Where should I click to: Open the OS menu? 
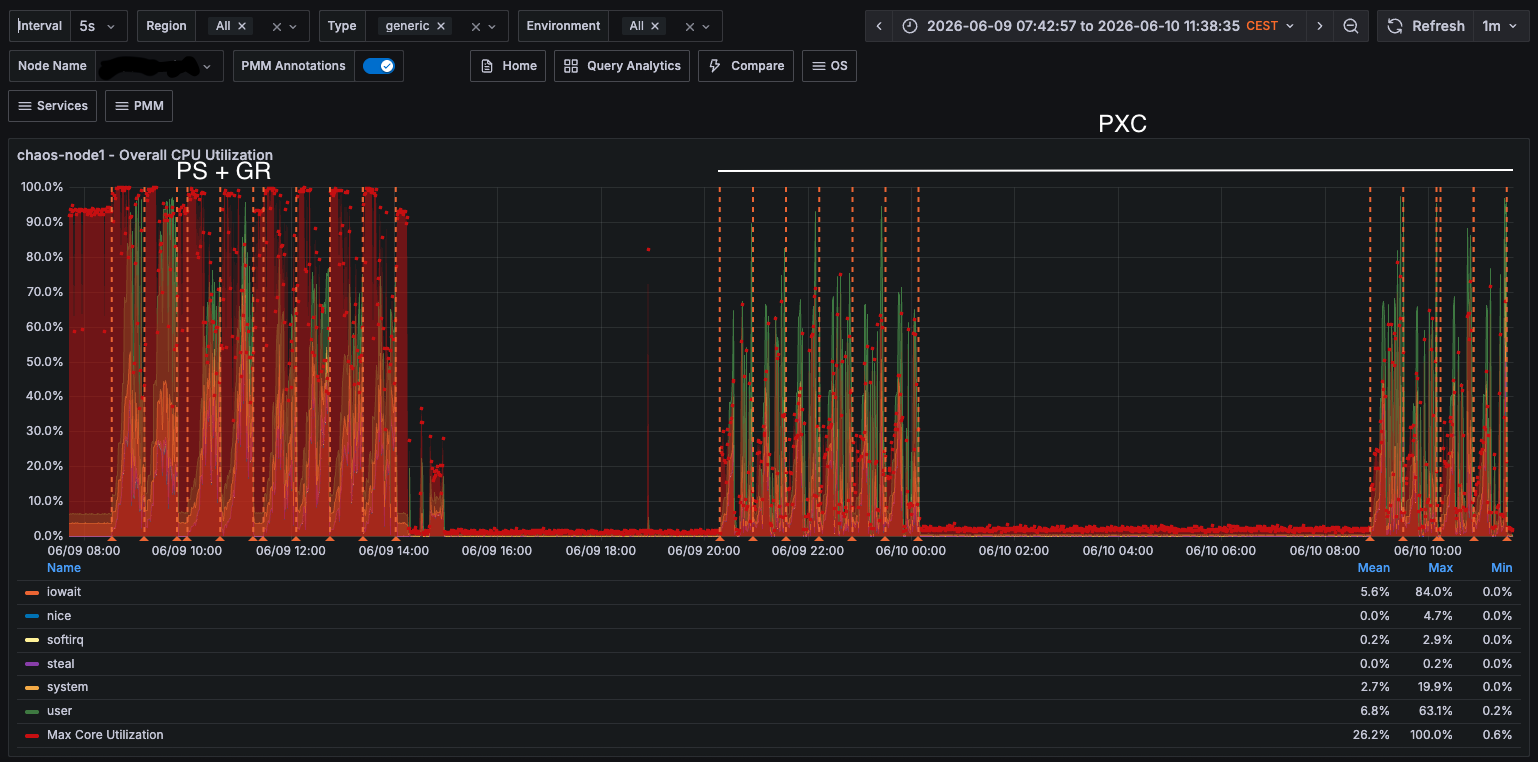point(829,66)
